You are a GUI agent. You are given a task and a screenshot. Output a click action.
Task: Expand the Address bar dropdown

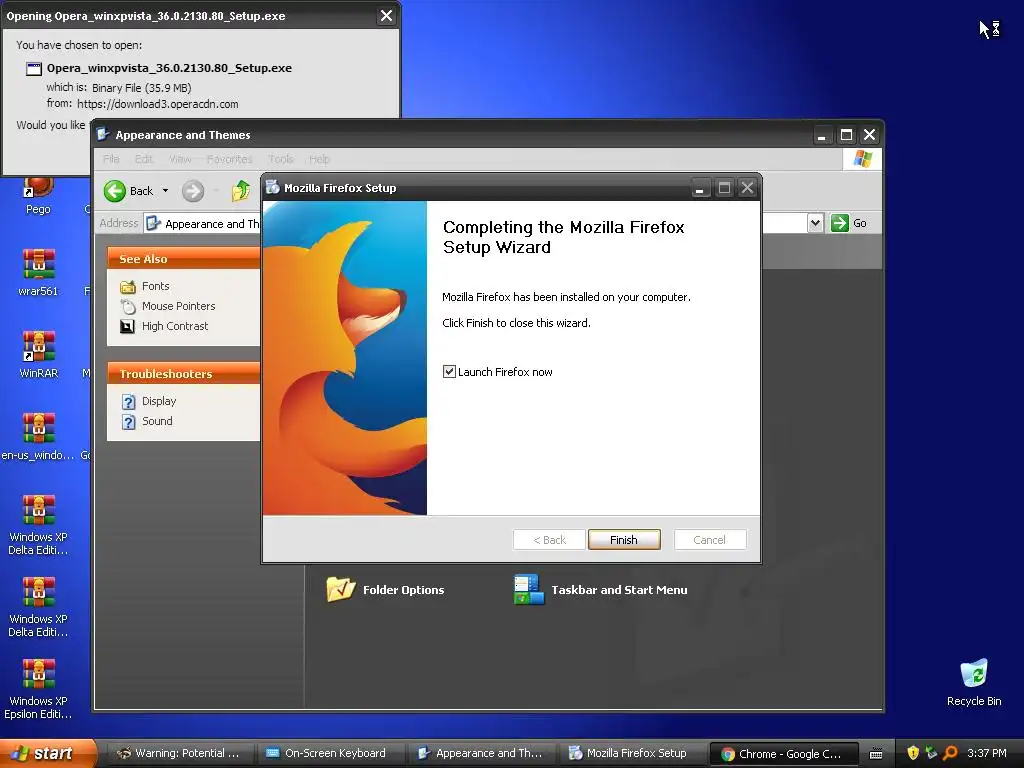[815, 223]
